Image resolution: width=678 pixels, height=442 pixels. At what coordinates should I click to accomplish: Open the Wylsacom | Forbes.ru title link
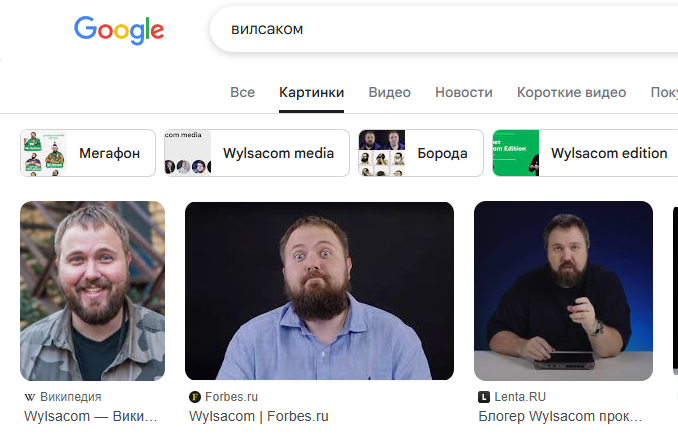point(259,416)
